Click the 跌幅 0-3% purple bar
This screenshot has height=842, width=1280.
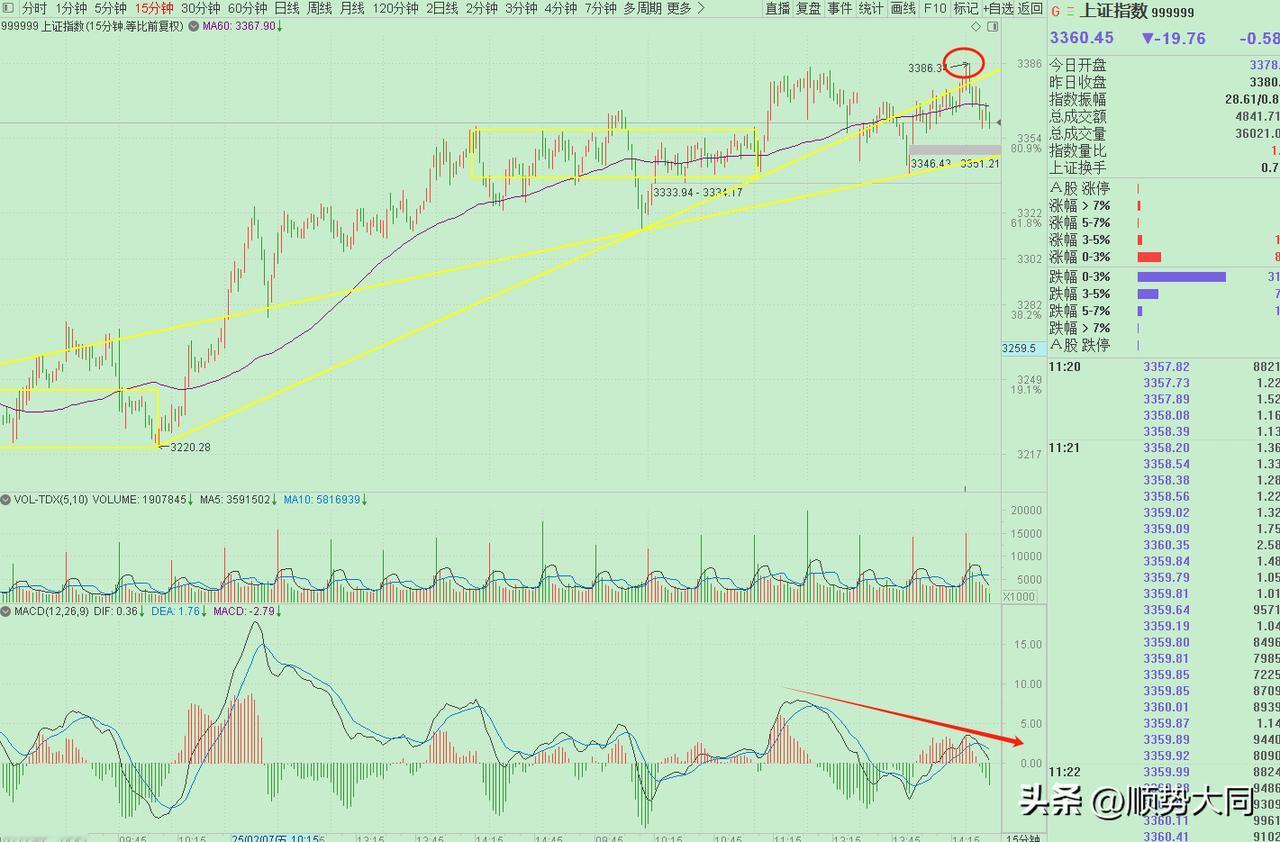click(x=1181, y=277)
